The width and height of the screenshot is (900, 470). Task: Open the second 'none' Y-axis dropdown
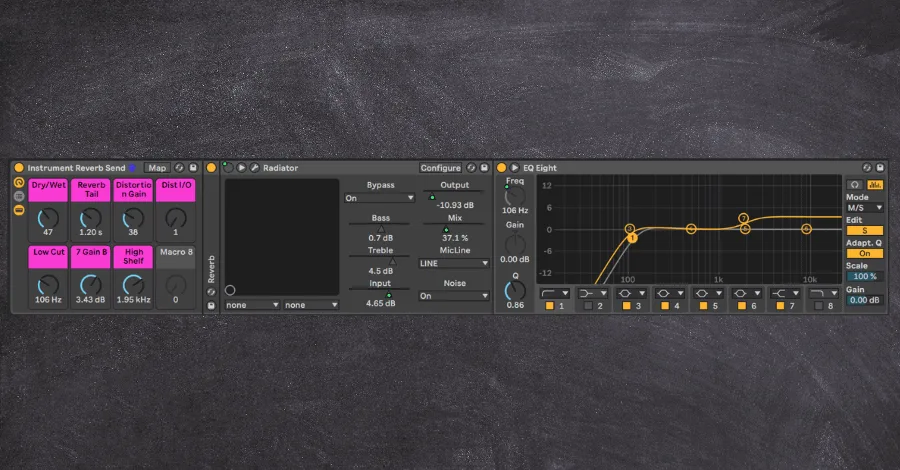click(x=311, y=305)
